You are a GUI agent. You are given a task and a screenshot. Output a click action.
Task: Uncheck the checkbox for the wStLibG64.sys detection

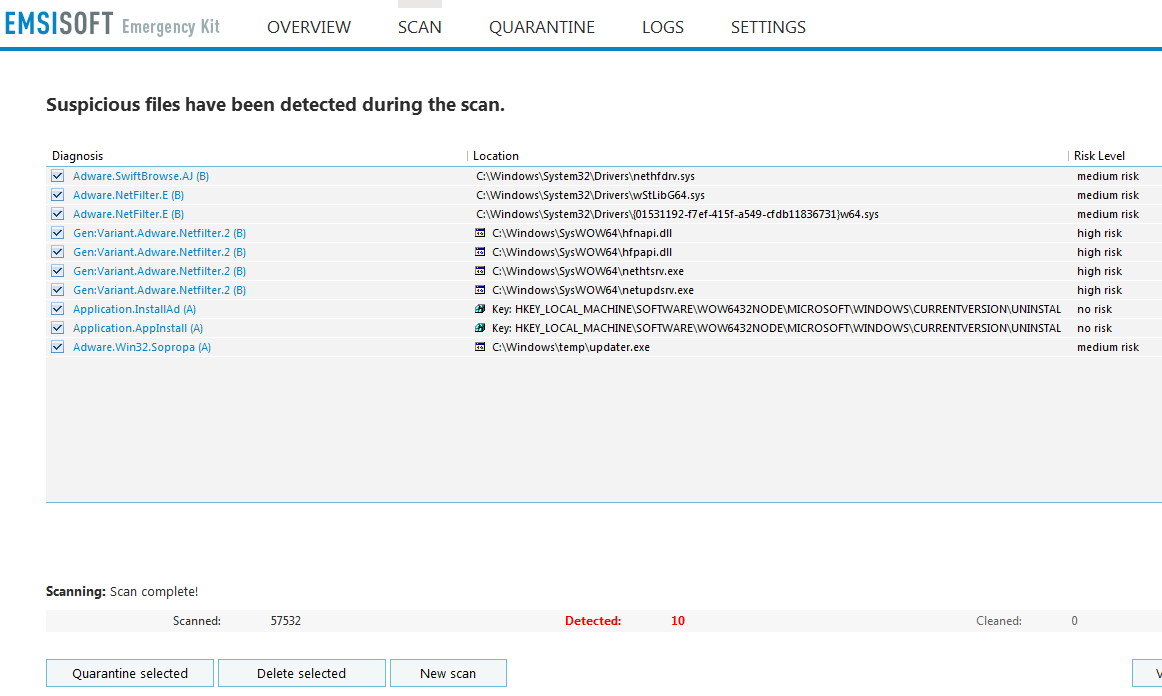point(57,195)
